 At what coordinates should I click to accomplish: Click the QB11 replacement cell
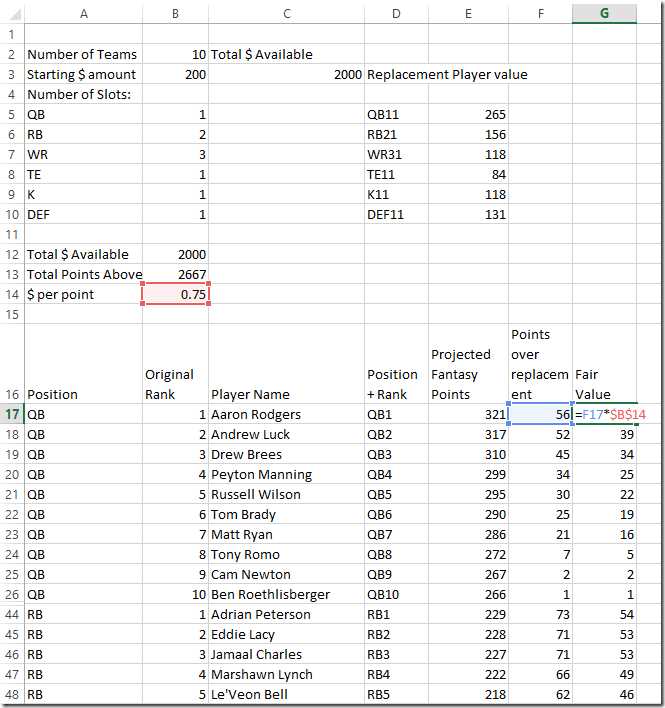tap(396, 115)
